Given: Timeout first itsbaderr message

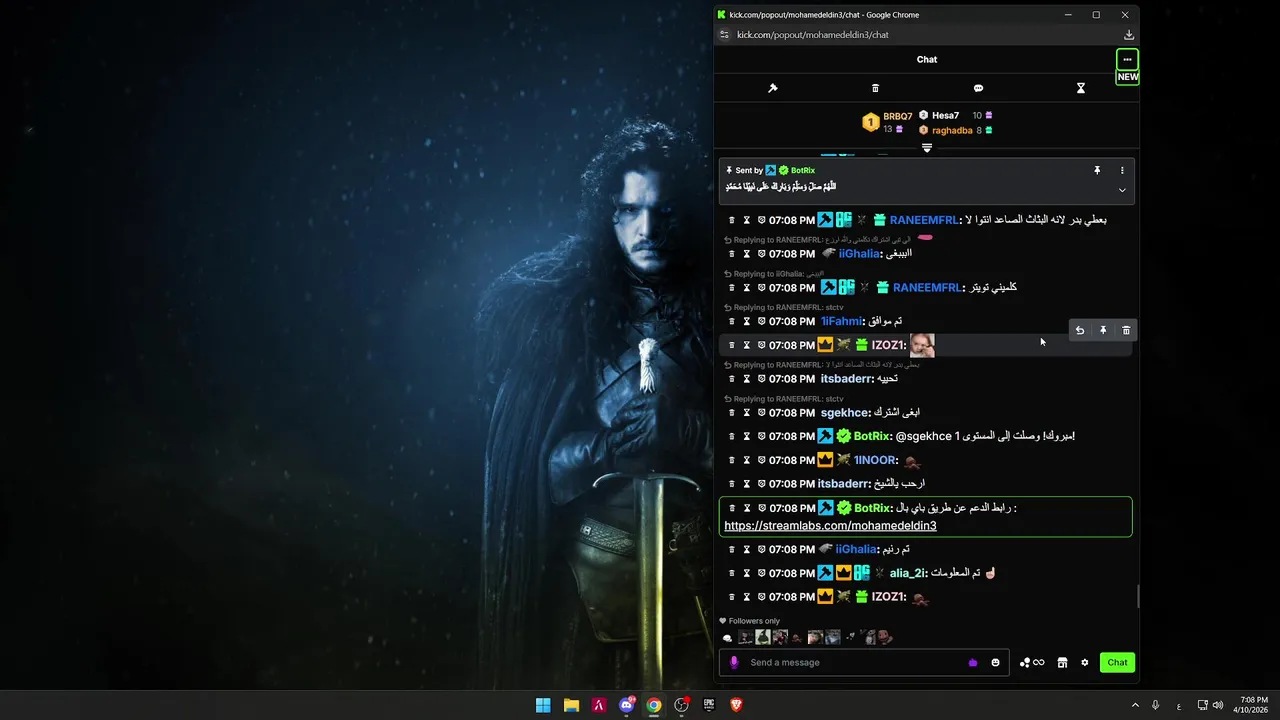Looking at the screenshot, I should click(746, 379).
